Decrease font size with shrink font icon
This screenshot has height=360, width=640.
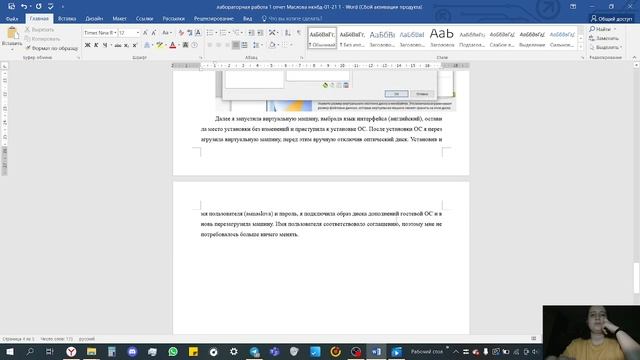click(x=154, y=33)
